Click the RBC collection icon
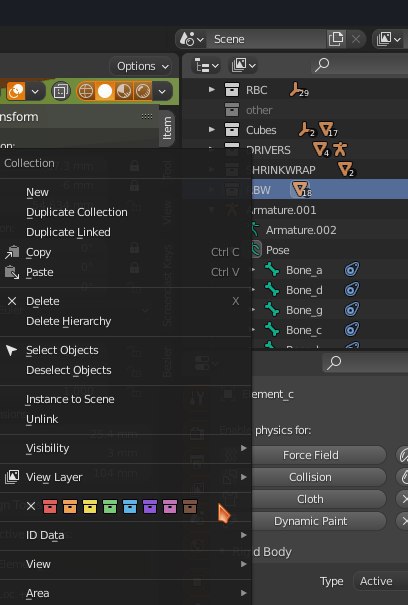408x605 pixels. (x=232, y=90)
